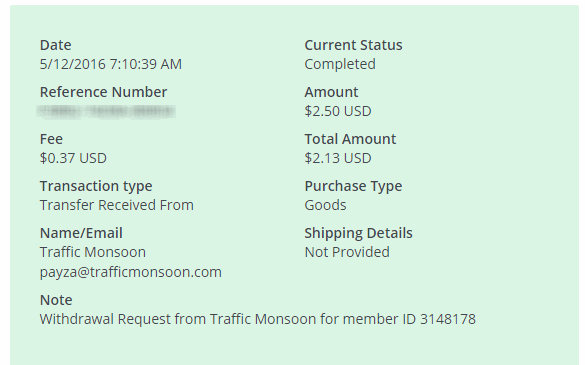The width and height of the screenshot is (585, 365).
Task: Click the Completed status value
Action: click(340, 64)
